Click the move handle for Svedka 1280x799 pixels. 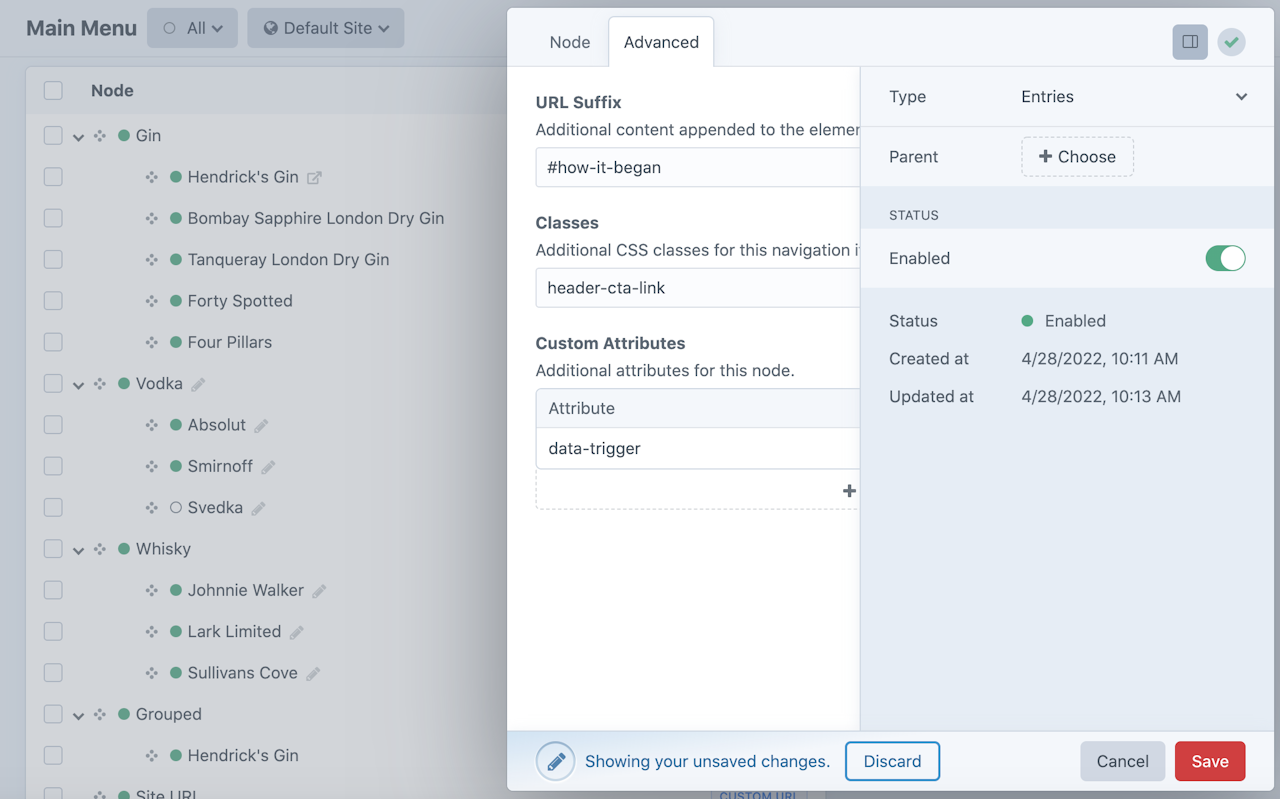[151, 508]
